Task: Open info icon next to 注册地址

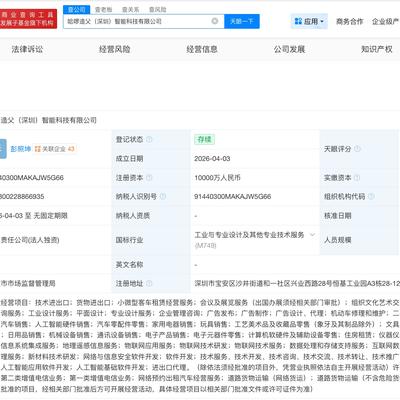Action: click(x=149, y=283)
